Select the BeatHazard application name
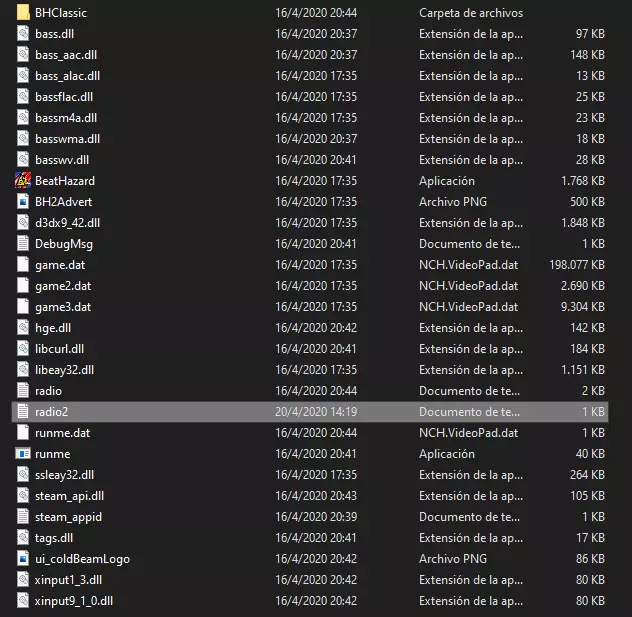Screen dimensions: 632x617 (x=65, y=181)
